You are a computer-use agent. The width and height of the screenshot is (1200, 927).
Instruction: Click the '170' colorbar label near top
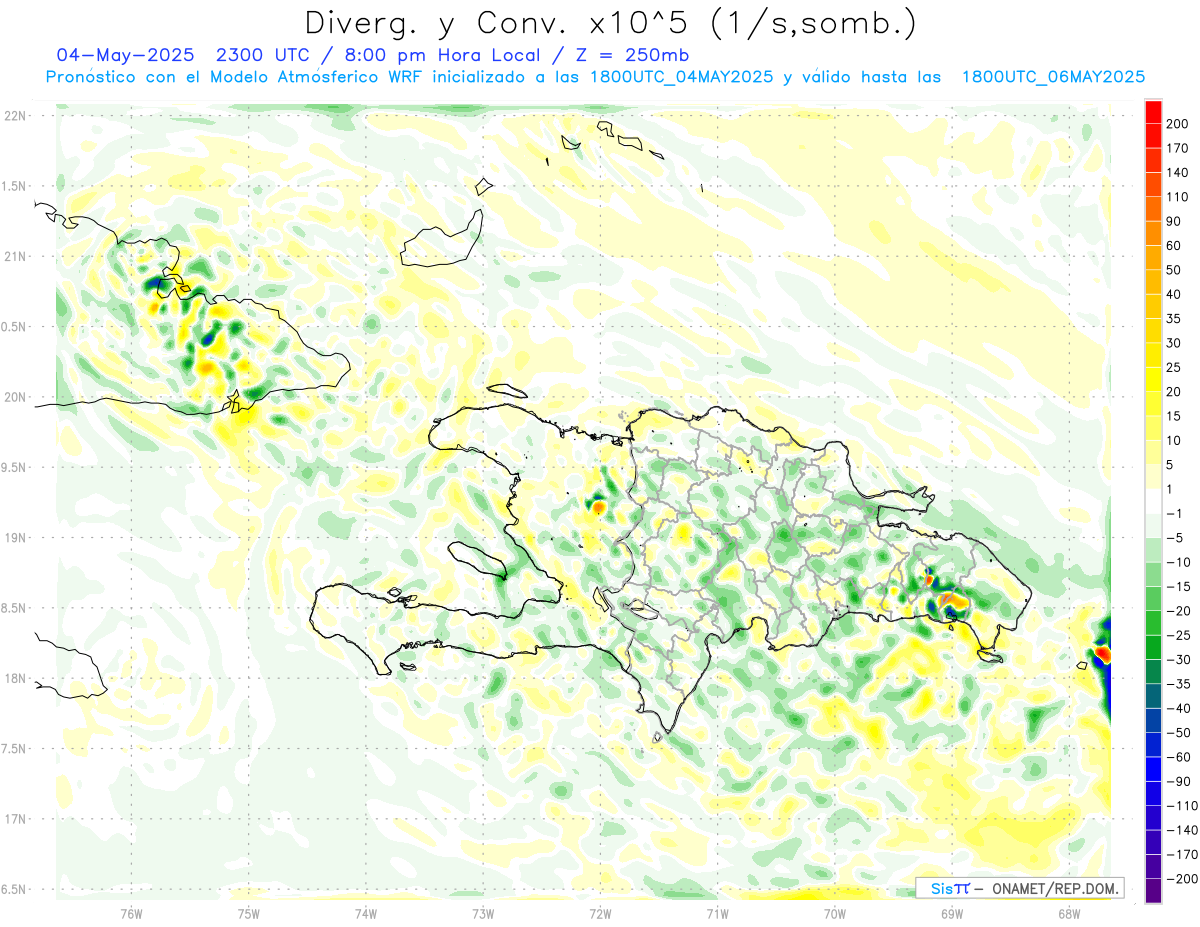coord(1178,148)
